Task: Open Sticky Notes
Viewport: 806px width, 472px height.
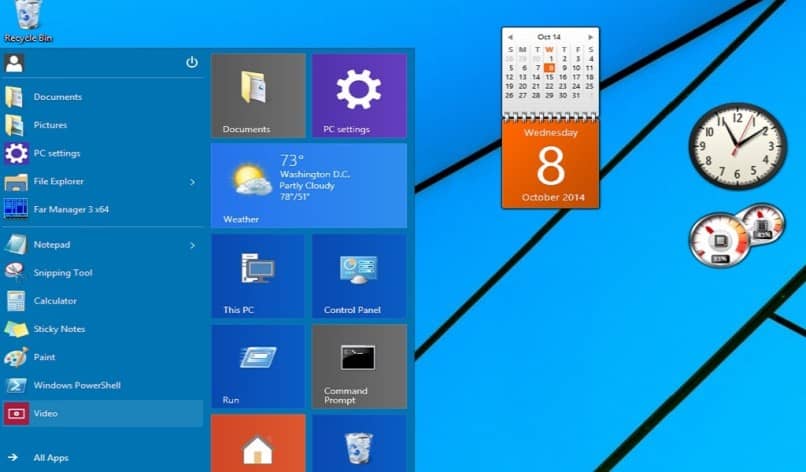Action: point(103,329)
